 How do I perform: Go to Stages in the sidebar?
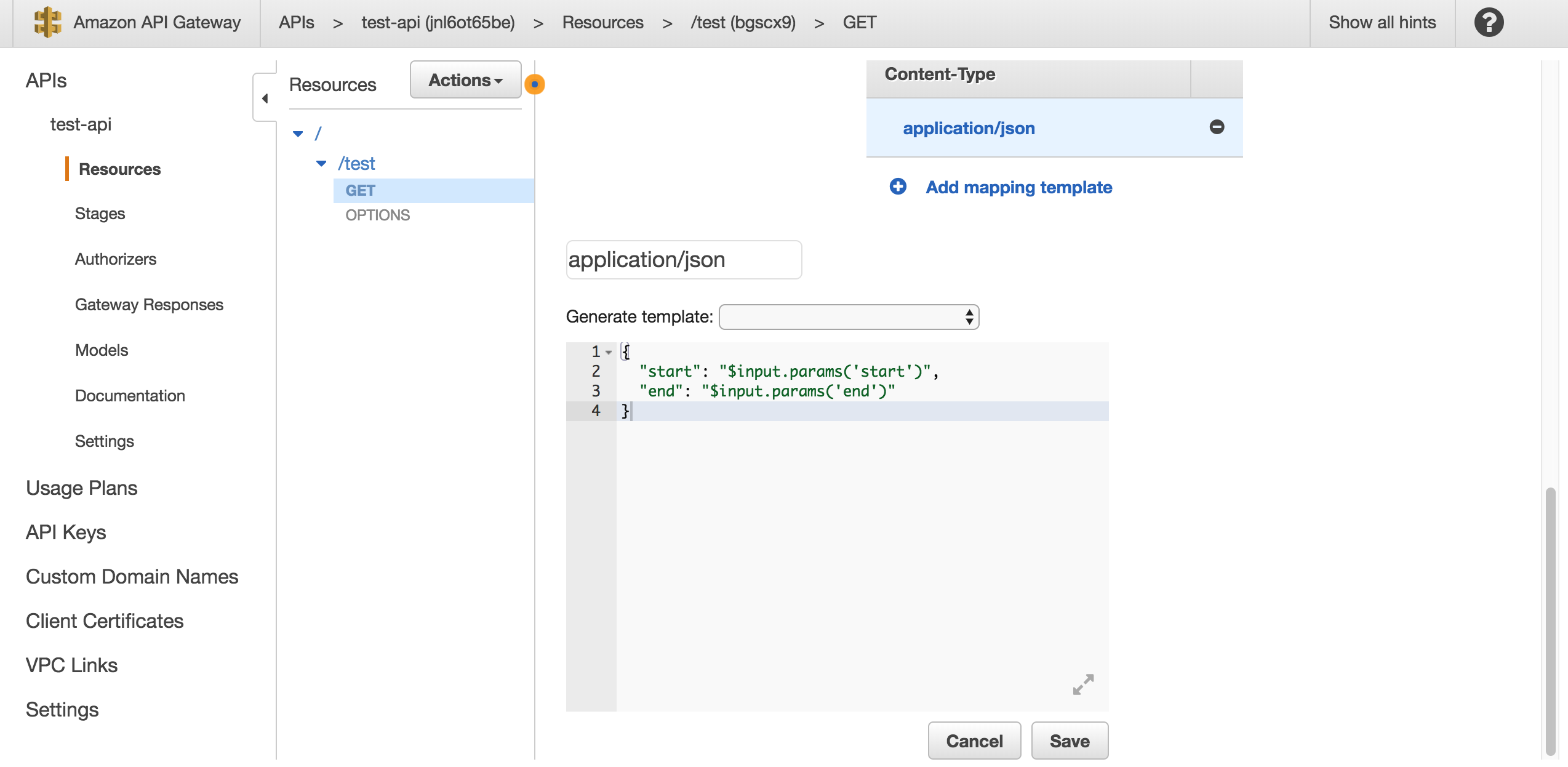[100, 214]
